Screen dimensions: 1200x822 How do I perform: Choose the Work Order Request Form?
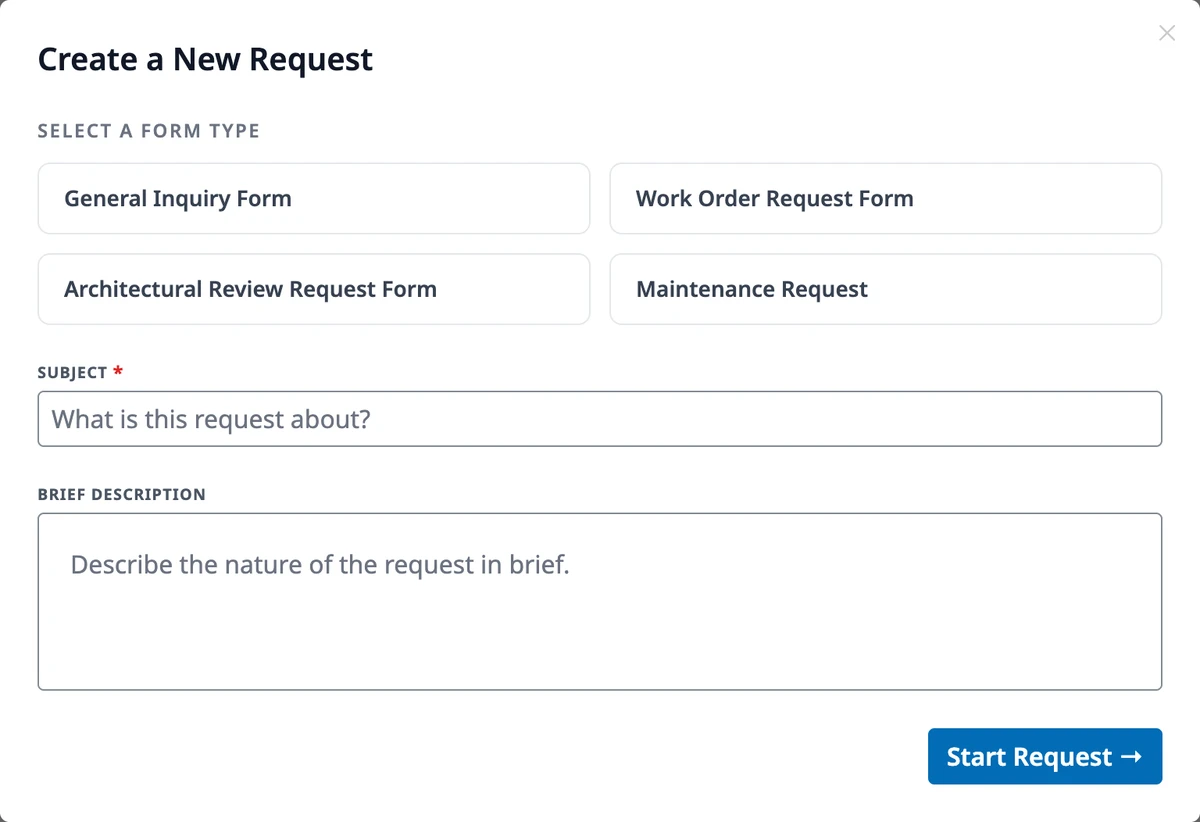[886, 199]
